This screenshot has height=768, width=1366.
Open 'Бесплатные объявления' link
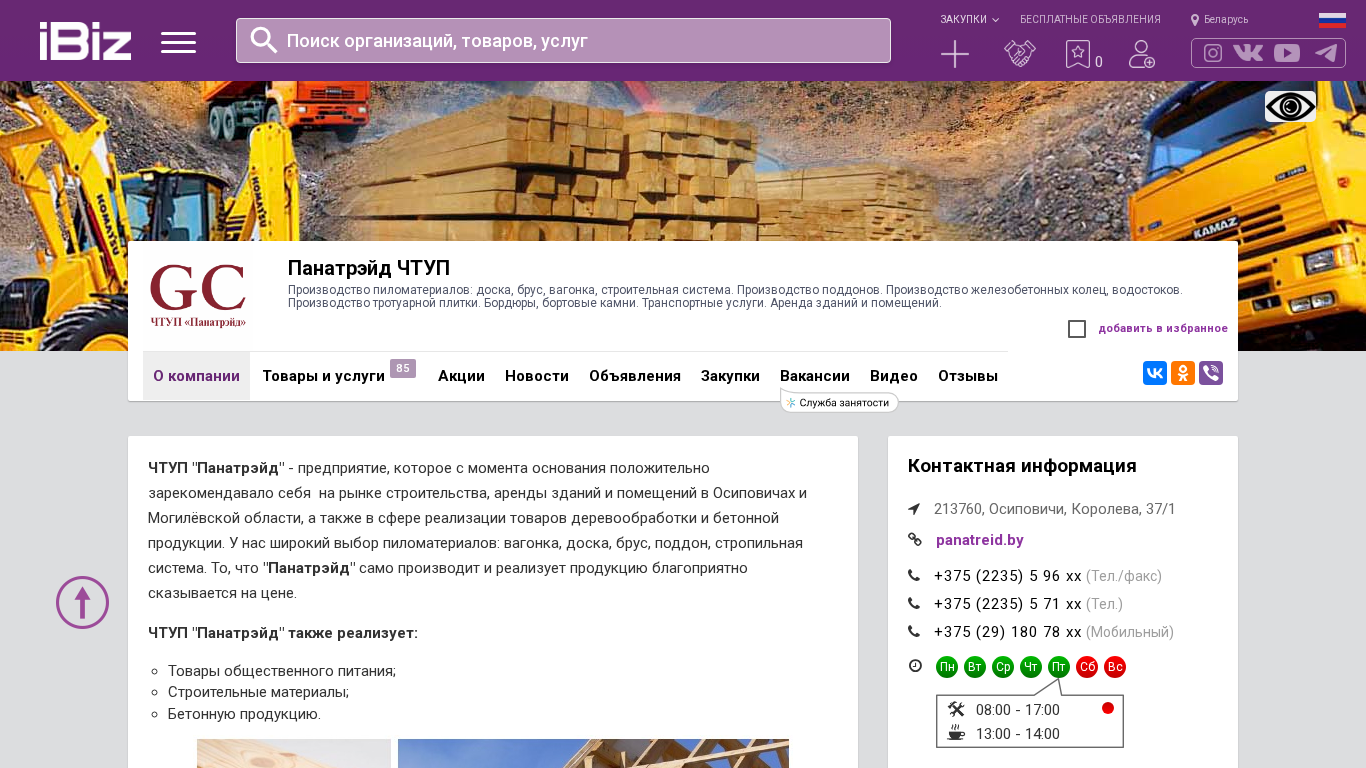(1090, 20)
